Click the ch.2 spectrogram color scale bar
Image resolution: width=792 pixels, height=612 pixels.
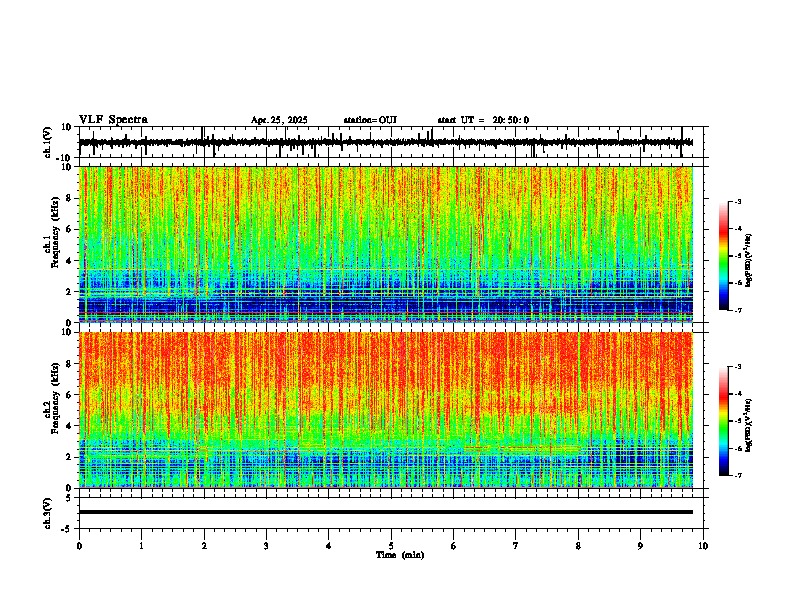tap(723, 421)
